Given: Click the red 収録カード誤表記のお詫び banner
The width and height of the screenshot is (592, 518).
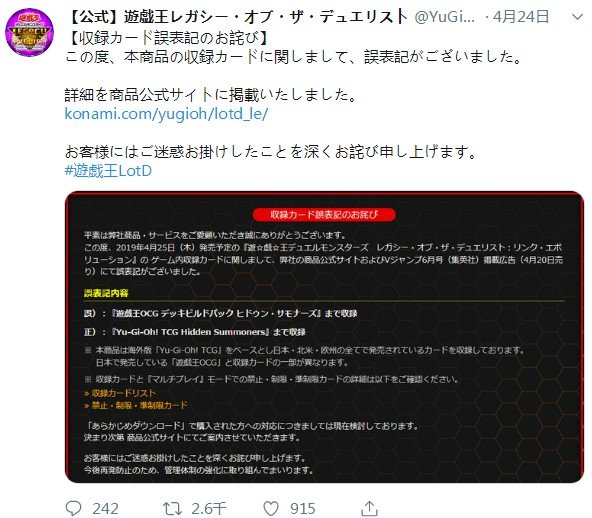Looking at the screenshot, I should point(324,214).
